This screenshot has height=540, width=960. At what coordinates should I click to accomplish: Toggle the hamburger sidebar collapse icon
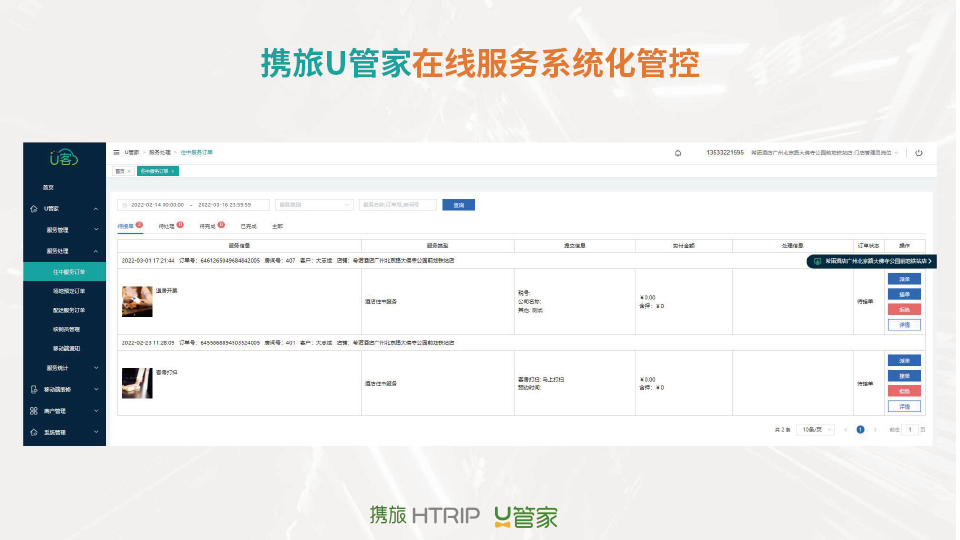[x=116, y=152]
